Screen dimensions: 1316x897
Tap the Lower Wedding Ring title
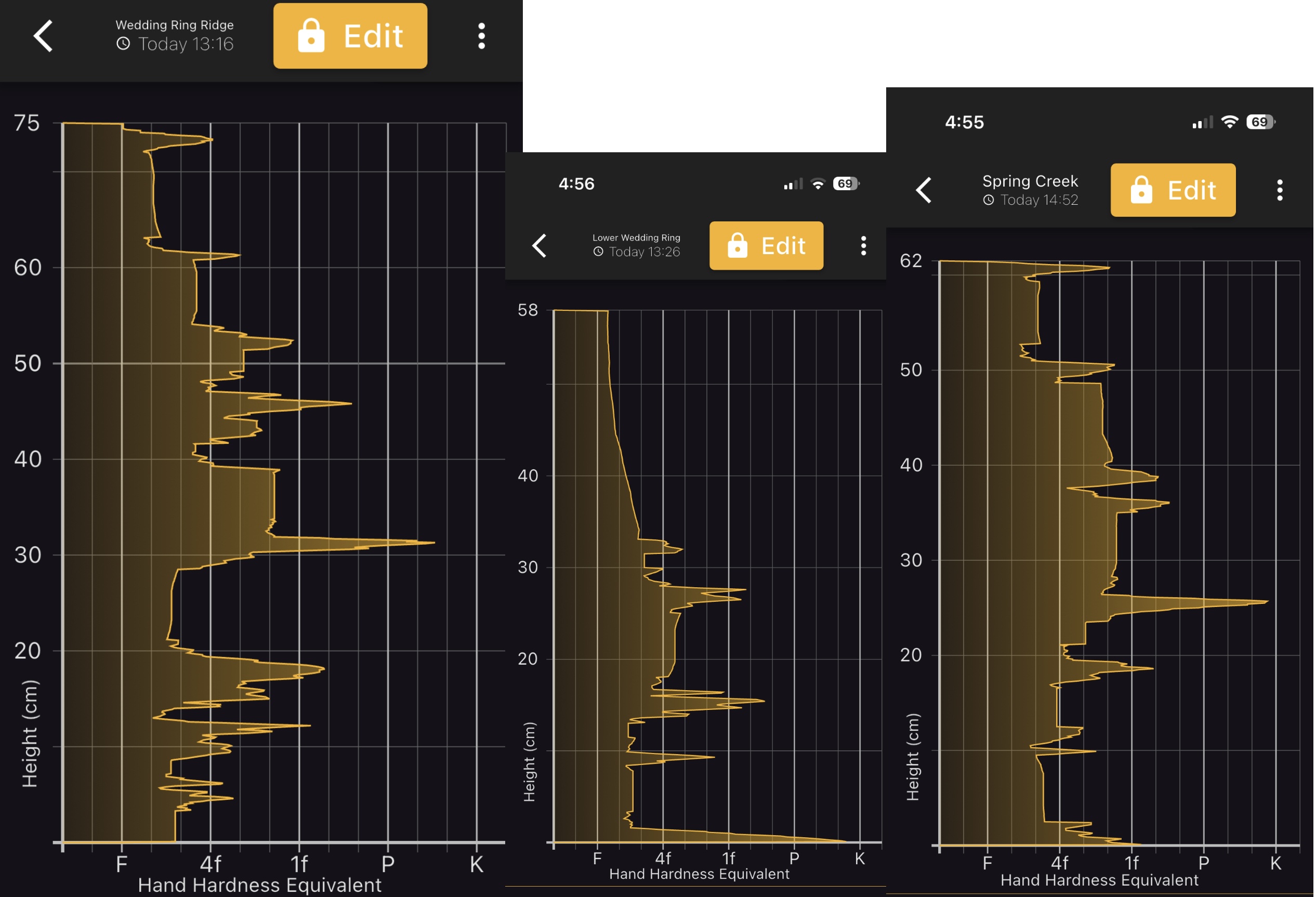coord(636,238)
